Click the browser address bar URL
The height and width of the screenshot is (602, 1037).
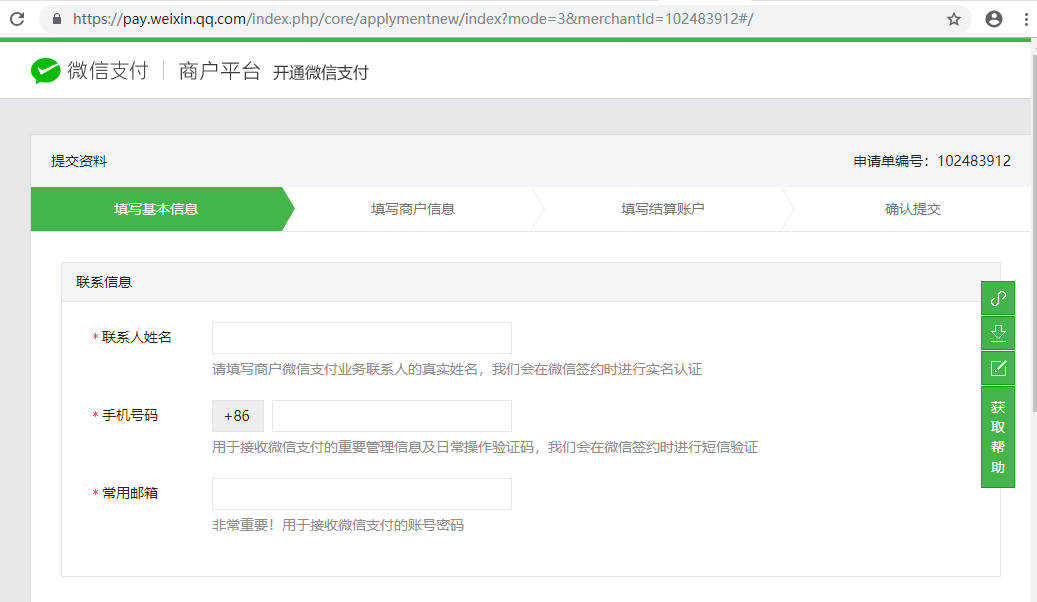tap(413, 19)
